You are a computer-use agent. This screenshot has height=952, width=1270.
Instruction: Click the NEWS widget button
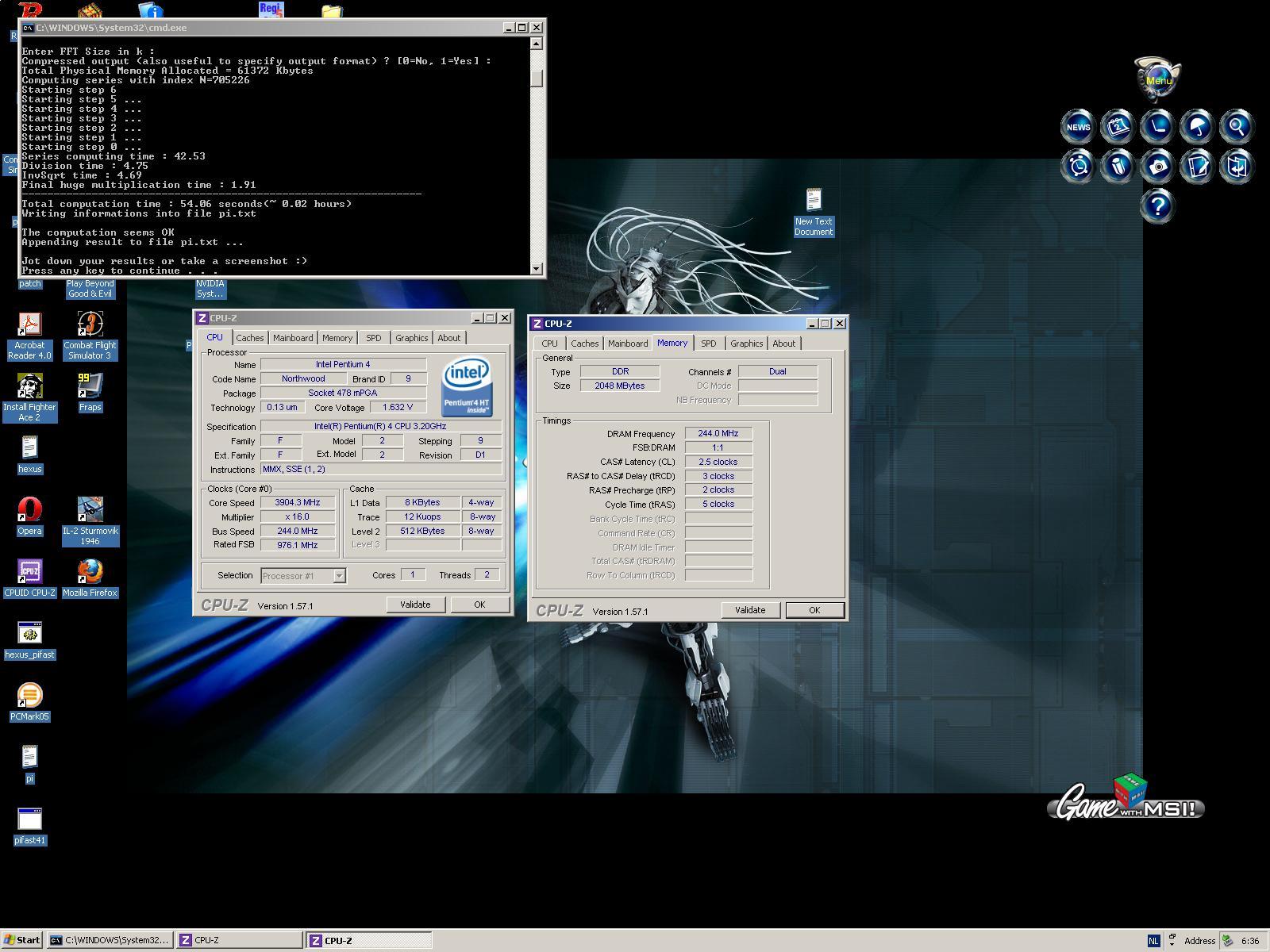(x=1078, y=127)
